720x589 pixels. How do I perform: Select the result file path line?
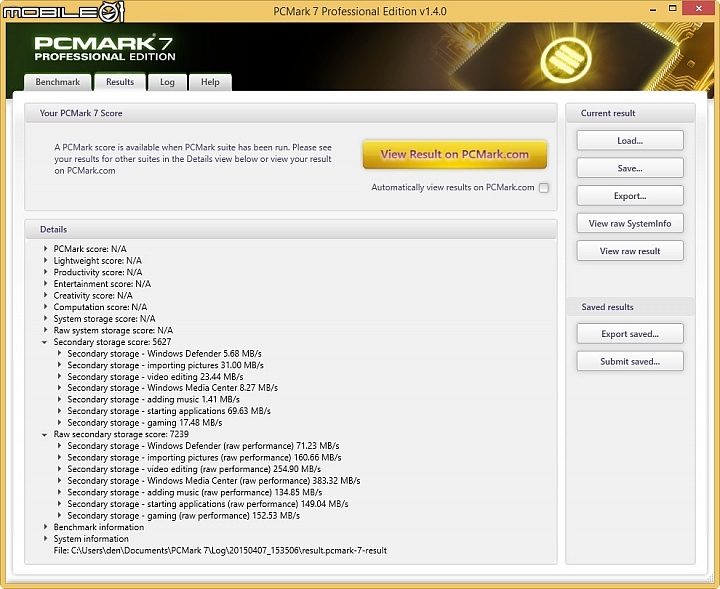(220, 550)
